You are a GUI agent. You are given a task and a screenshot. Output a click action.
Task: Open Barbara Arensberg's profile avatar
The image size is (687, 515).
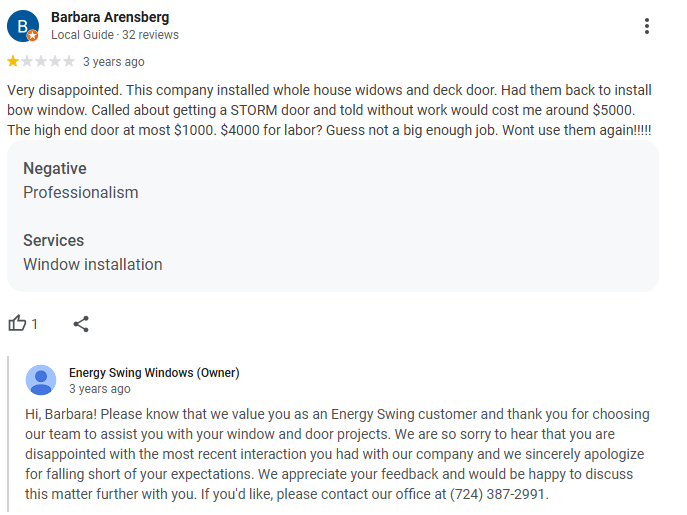tap(23, 26)
